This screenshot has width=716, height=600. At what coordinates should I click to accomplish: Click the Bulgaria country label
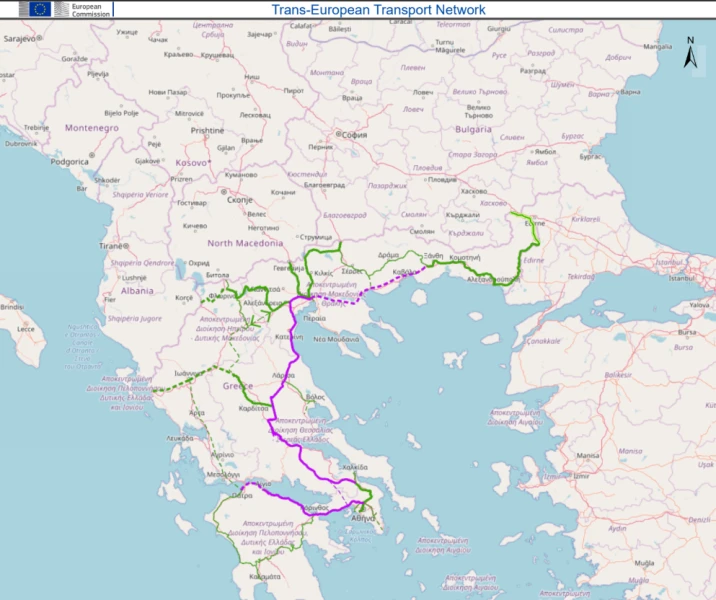coord(474,129)
